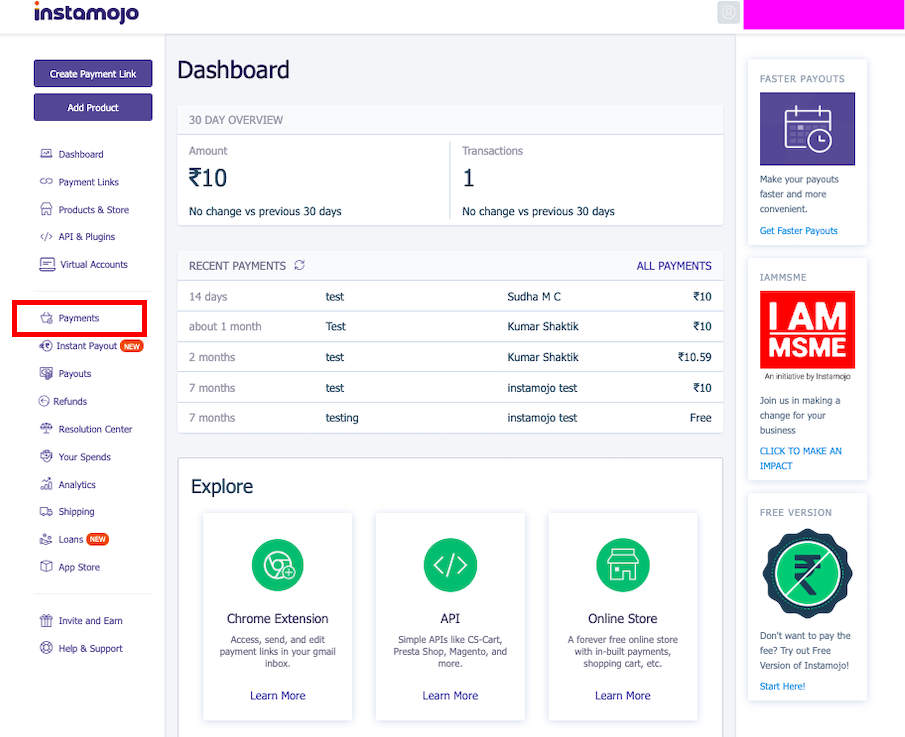905x737 pixels.
Task: Click Learn More under Chrome Extension
Action: [x=278, y=695]
